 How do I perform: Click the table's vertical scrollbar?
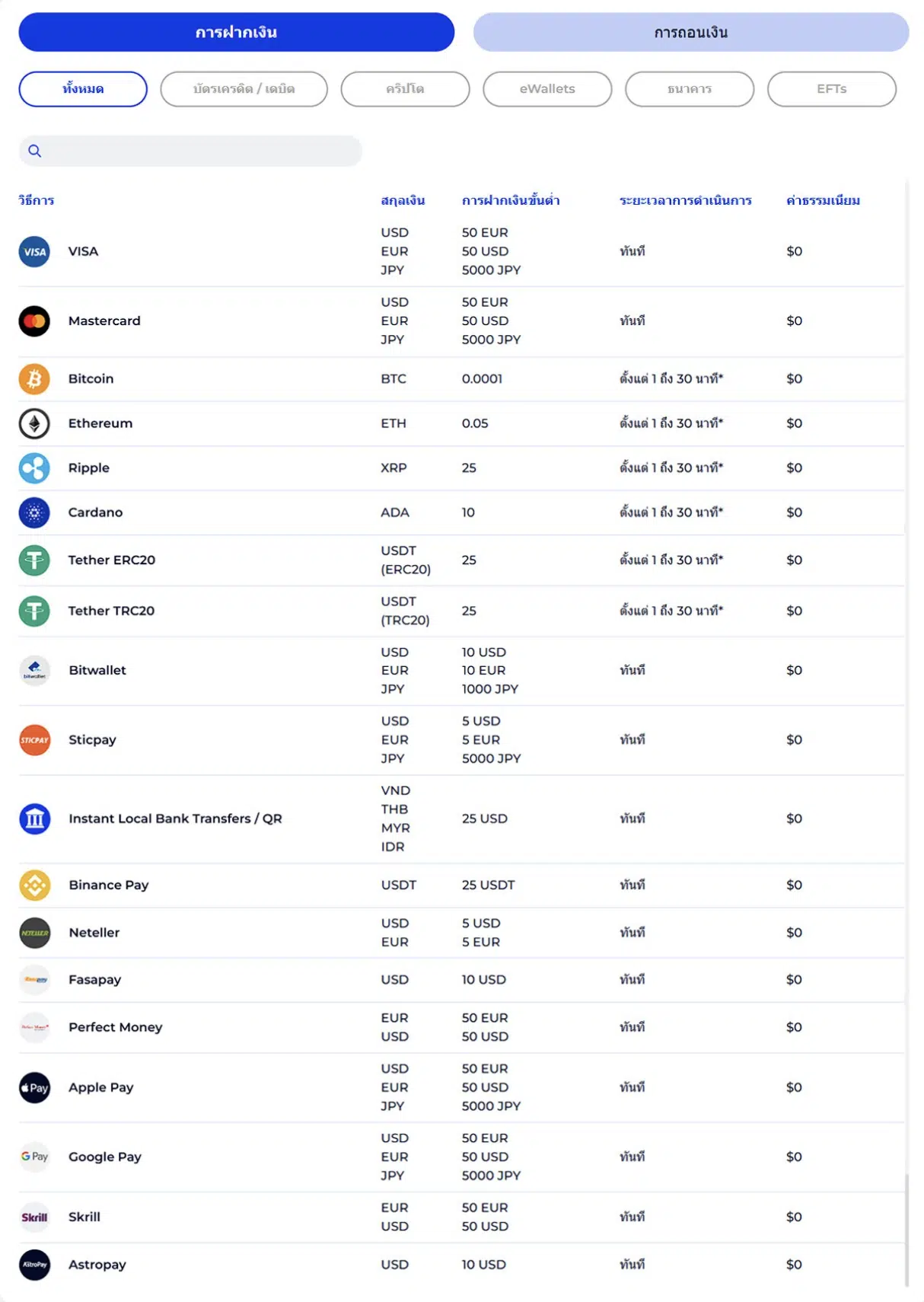(x=906, y=1230)
